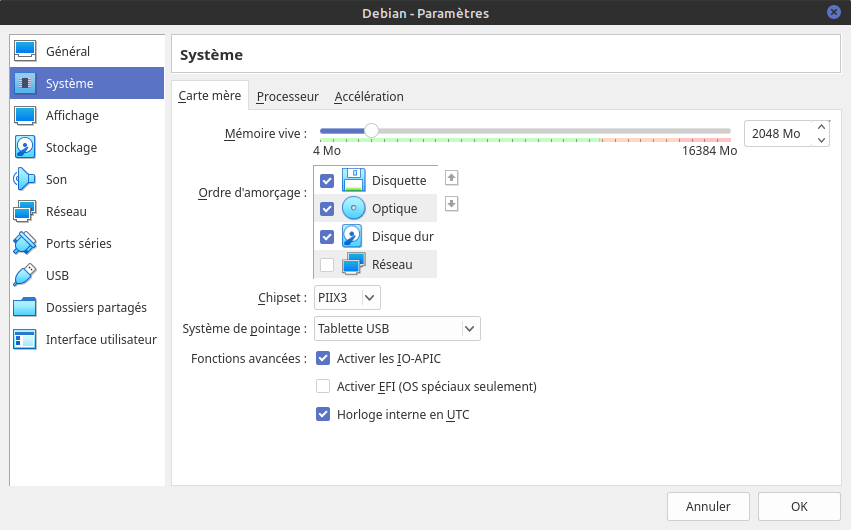Click the USB plug icon
851x530 pixels.
[25, 275]
